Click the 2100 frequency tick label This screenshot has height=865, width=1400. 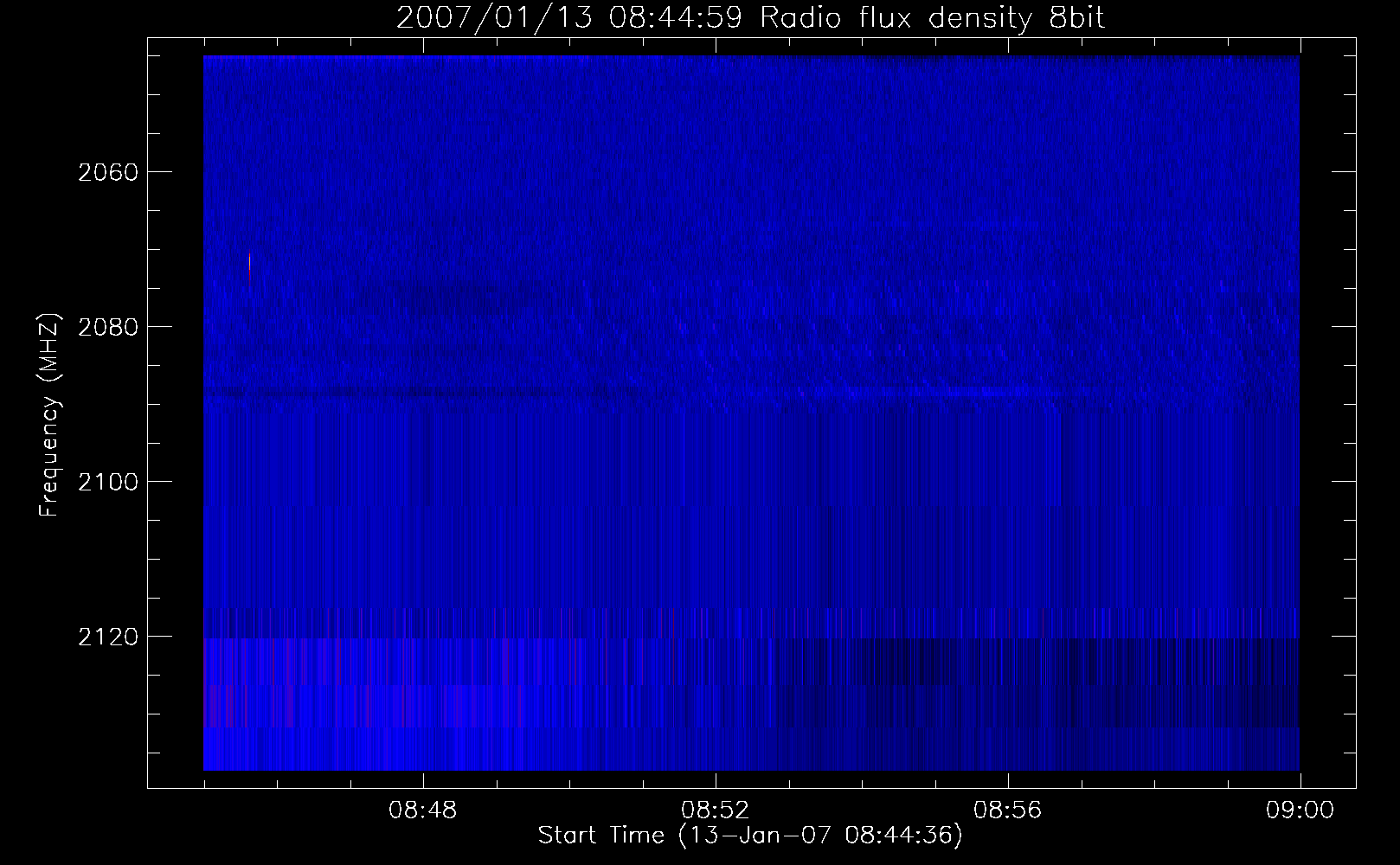tap(107, 482)
